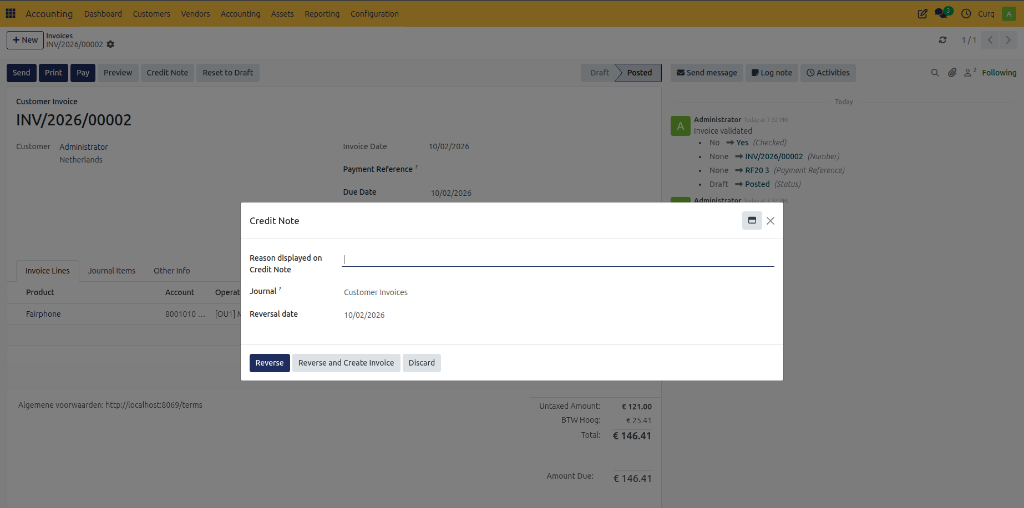1024x508 pixels.
Task: Click the Discard button
Action: [x=422, y=363]
